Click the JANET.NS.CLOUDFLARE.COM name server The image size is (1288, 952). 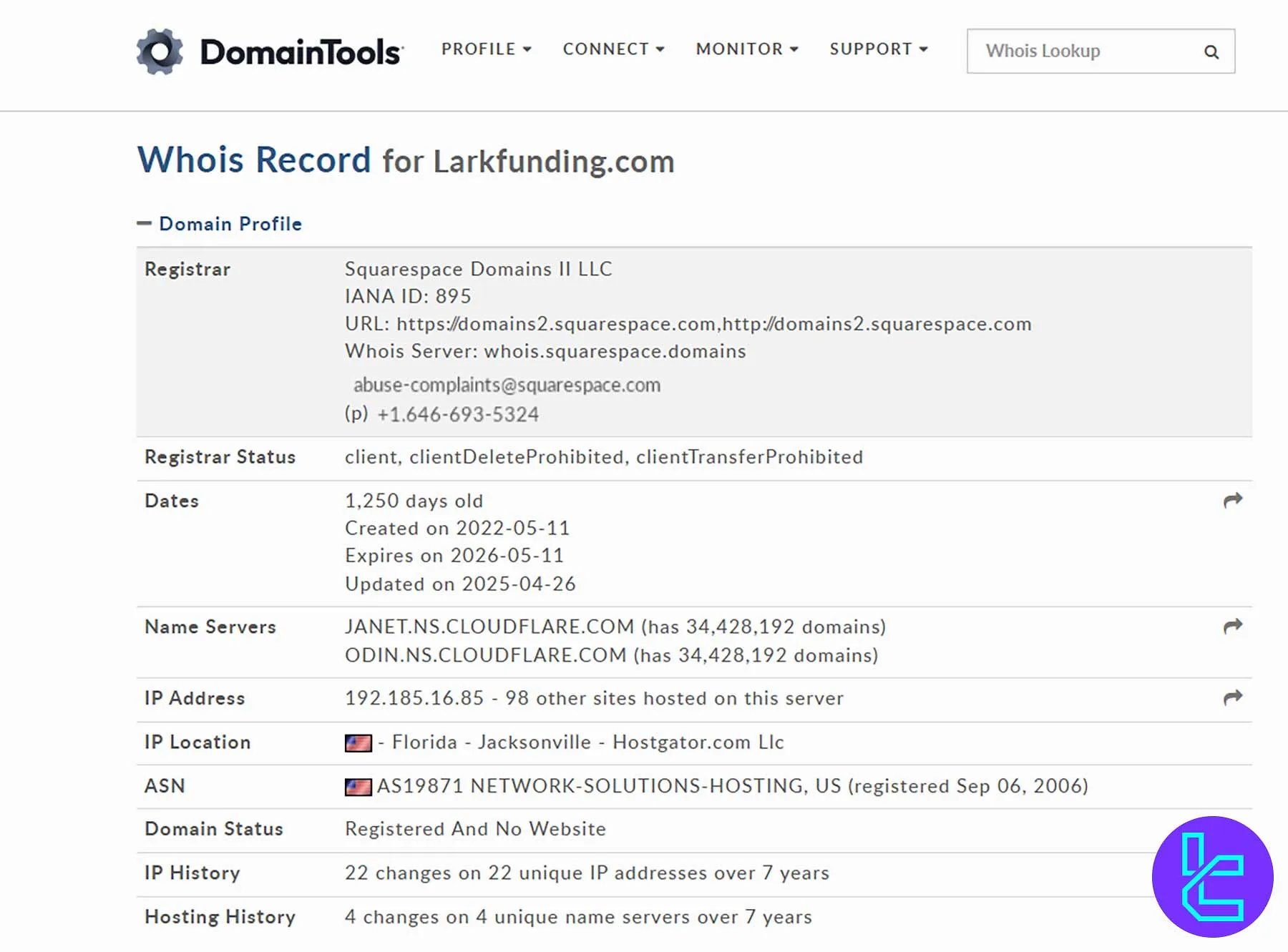(x=489, y=627)
